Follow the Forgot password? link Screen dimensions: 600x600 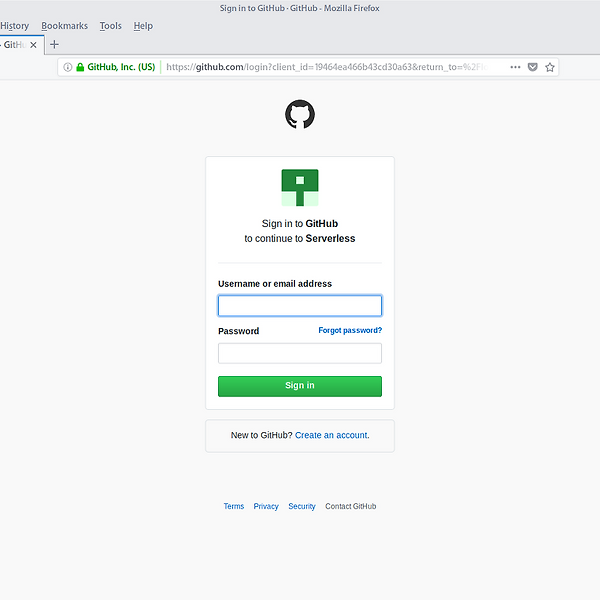[350, 331]
